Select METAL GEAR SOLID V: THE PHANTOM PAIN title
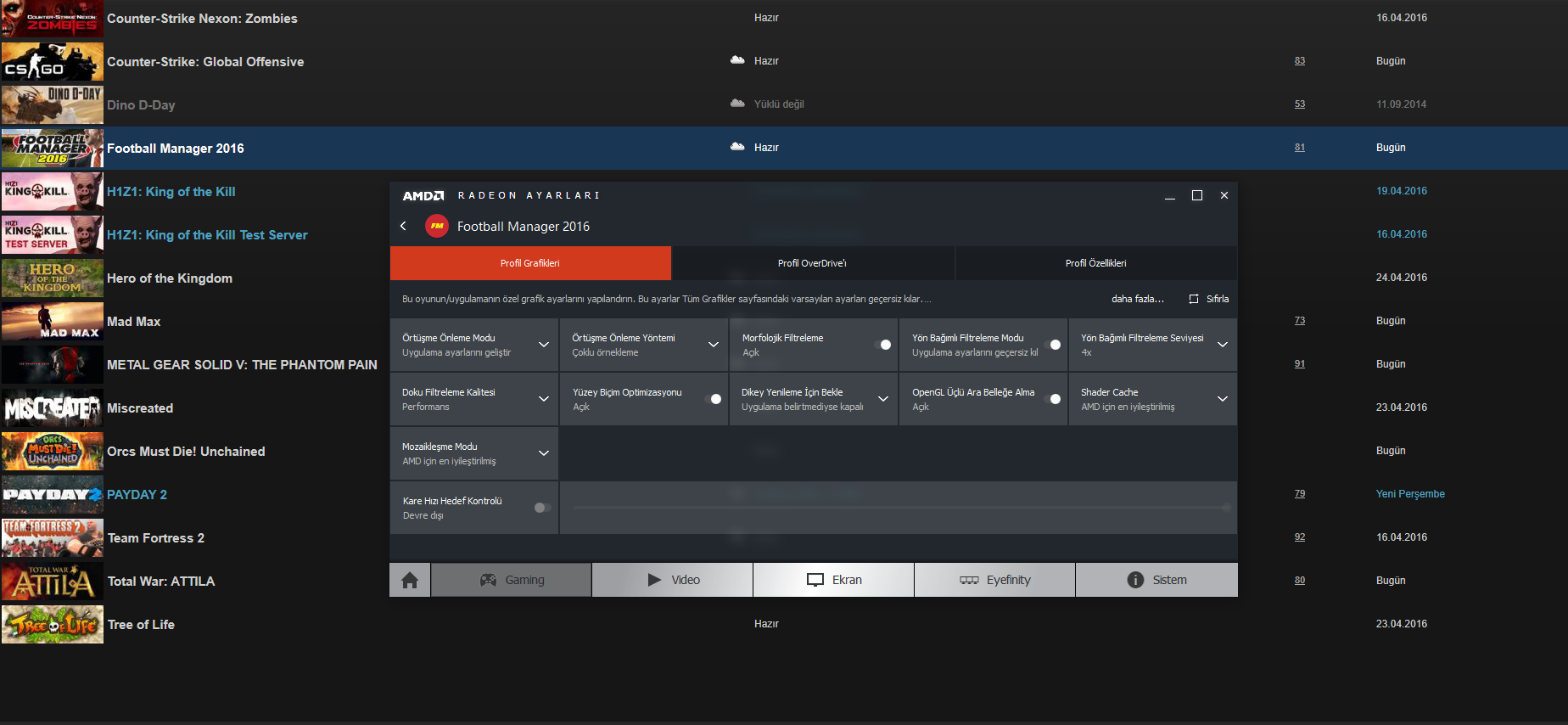 [242, 365]
